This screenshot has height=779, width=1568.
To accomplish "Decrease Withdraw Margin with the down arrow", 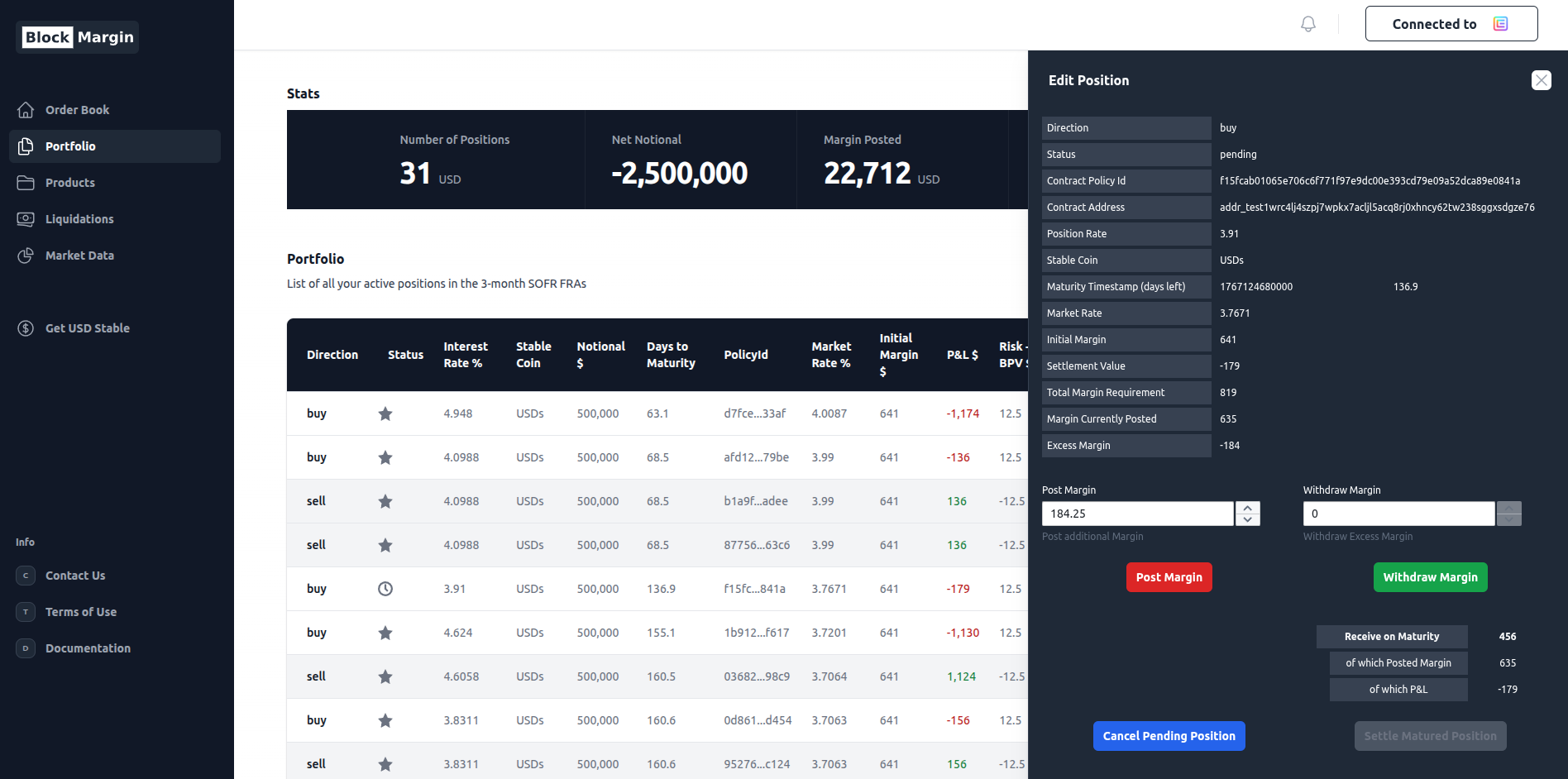I will point(1509,520).
